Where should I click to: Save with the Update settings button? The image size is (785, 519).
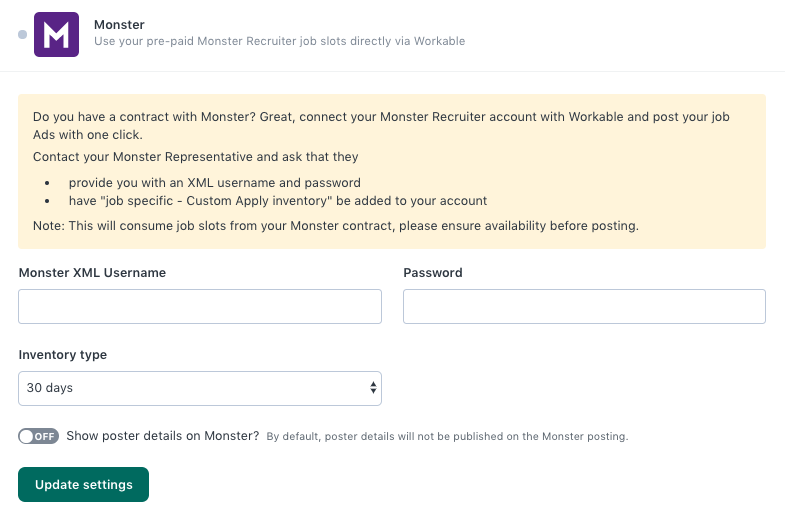tap(84, 484)
